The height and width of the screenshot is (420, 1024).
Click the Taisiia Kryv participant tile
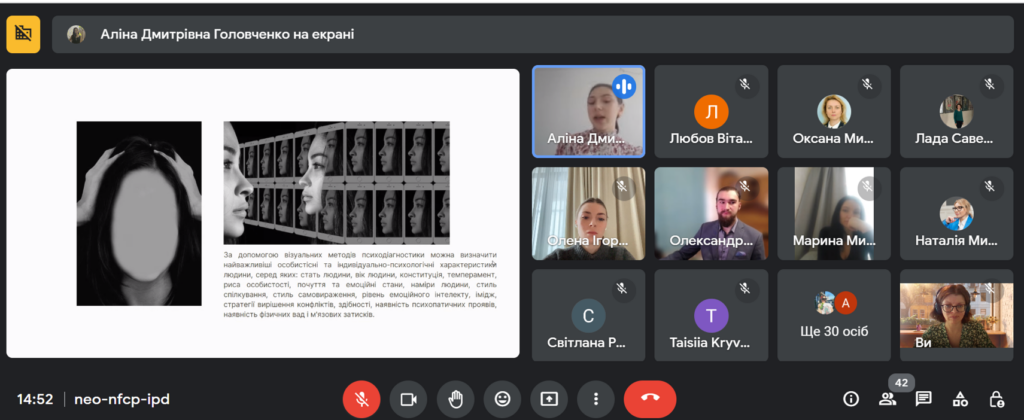pos(711,314)
